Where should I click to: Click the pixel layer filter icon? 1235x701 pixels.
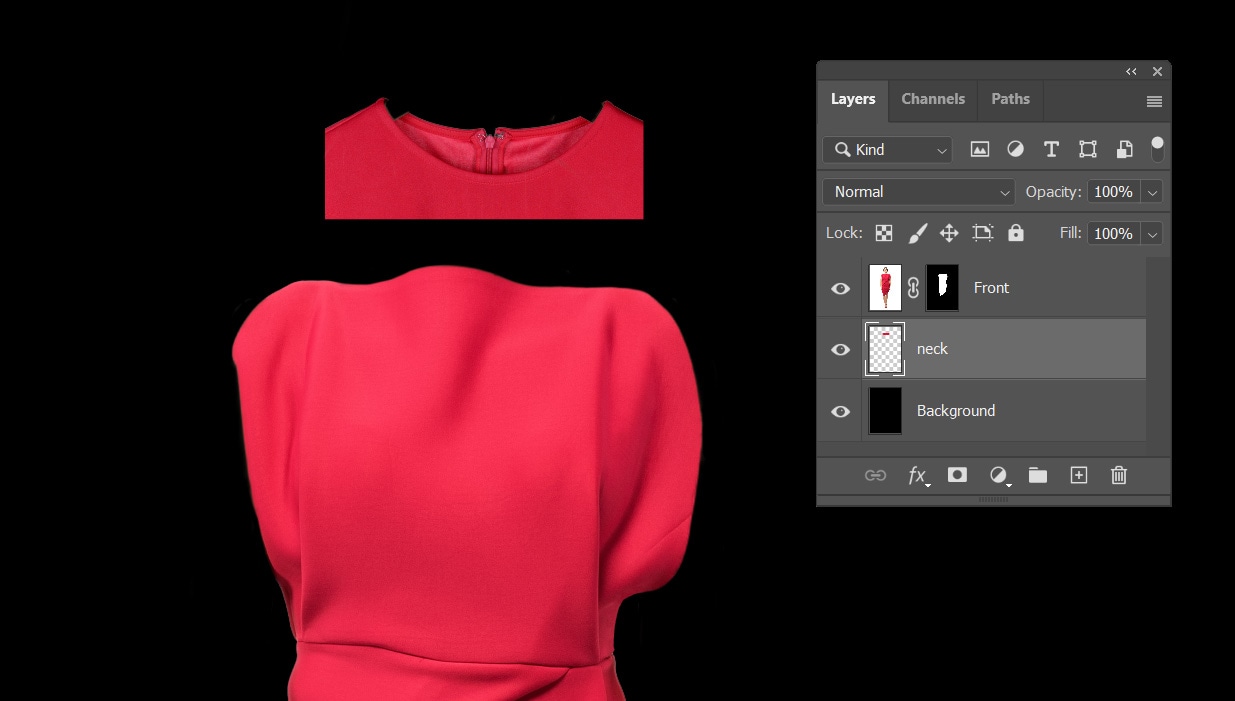point(980,149)
